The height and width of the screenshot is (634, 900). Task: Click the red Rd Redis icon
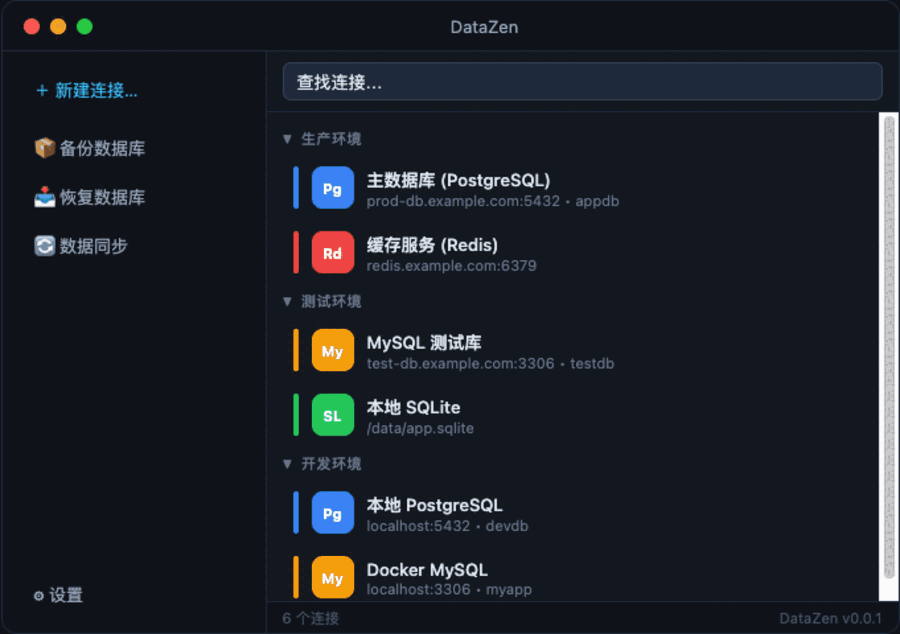[x=332, y=252]
